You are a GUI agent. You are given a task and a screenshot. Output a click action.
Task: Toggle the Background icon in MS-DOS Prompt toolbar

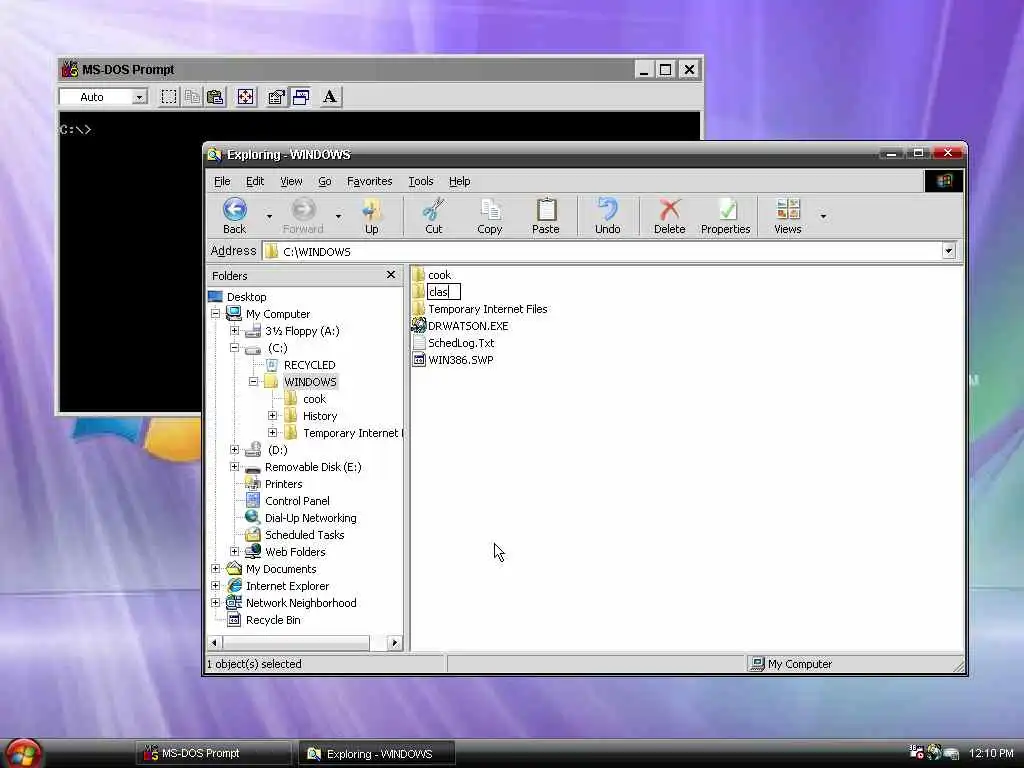(300, 97)
